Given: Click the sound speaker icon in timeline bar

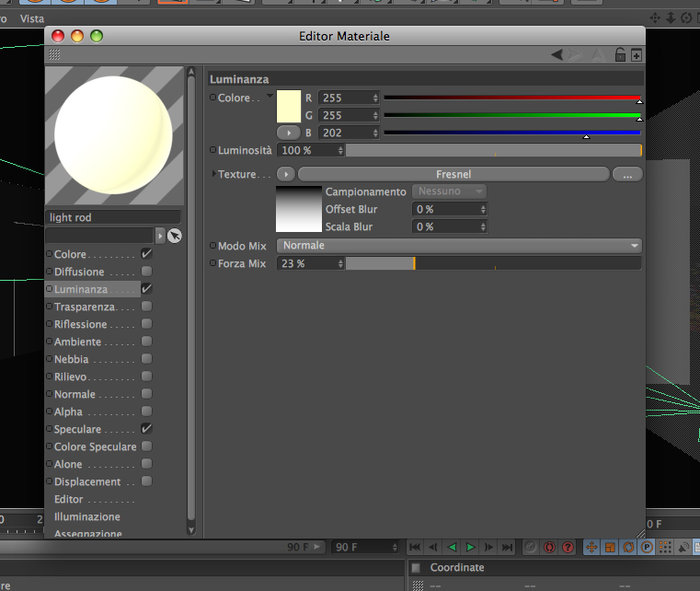Looking at the screenshot, I should (683, 547).
